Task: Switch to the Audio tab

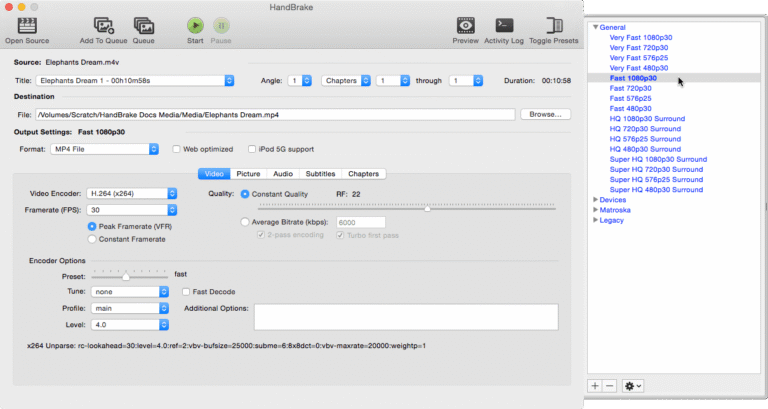Action: pos(283,174)
